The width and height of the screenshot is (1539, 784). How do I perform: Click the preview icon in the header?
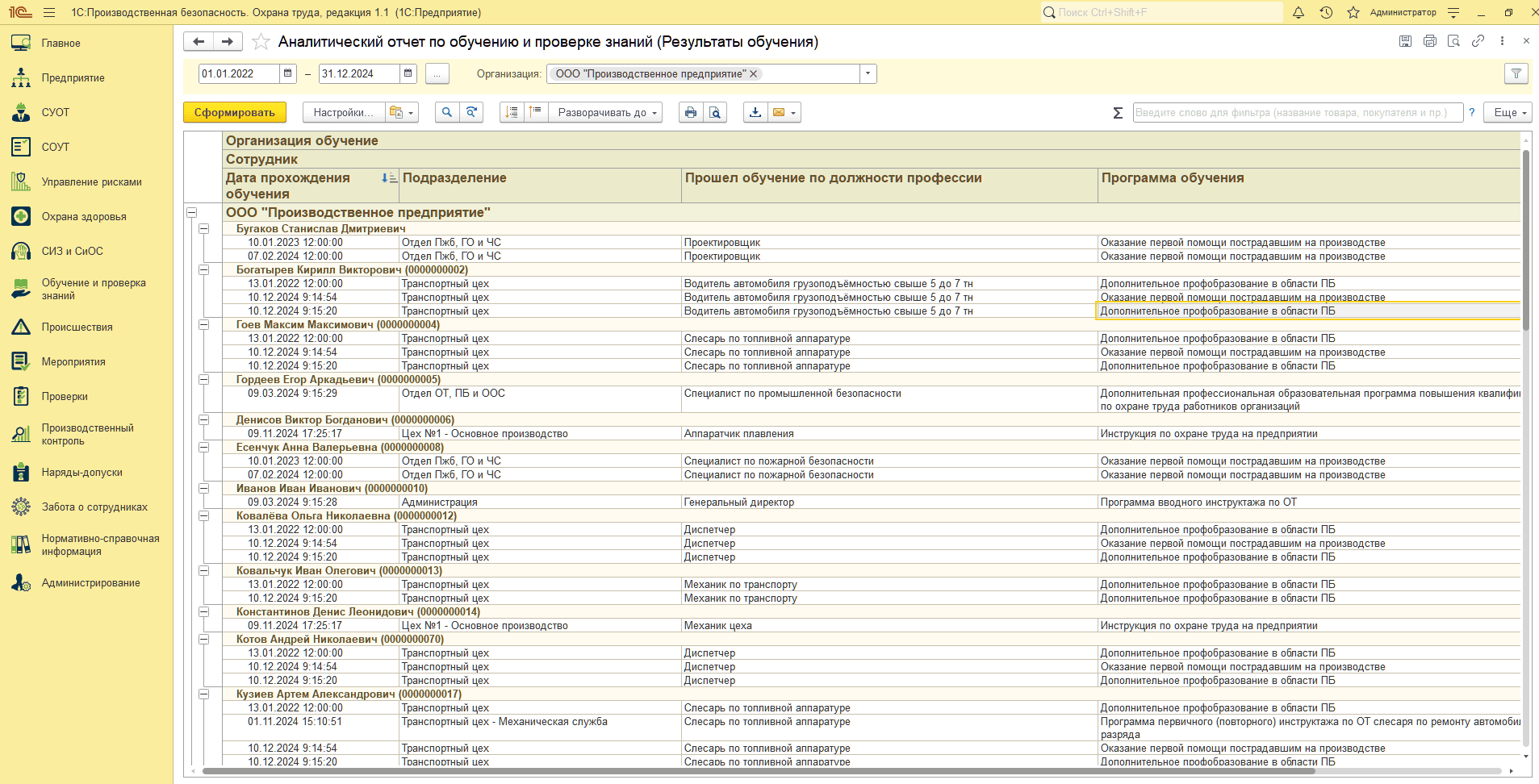tap(1453, 41)
